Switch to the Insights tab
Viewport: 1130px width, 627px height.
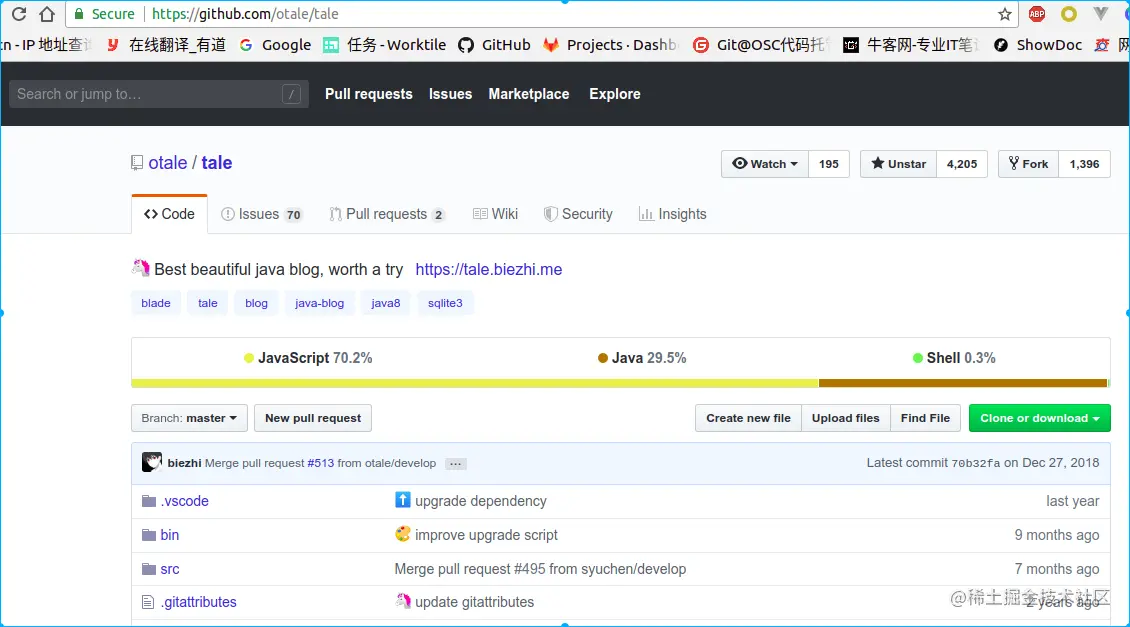tap(672, 214)
